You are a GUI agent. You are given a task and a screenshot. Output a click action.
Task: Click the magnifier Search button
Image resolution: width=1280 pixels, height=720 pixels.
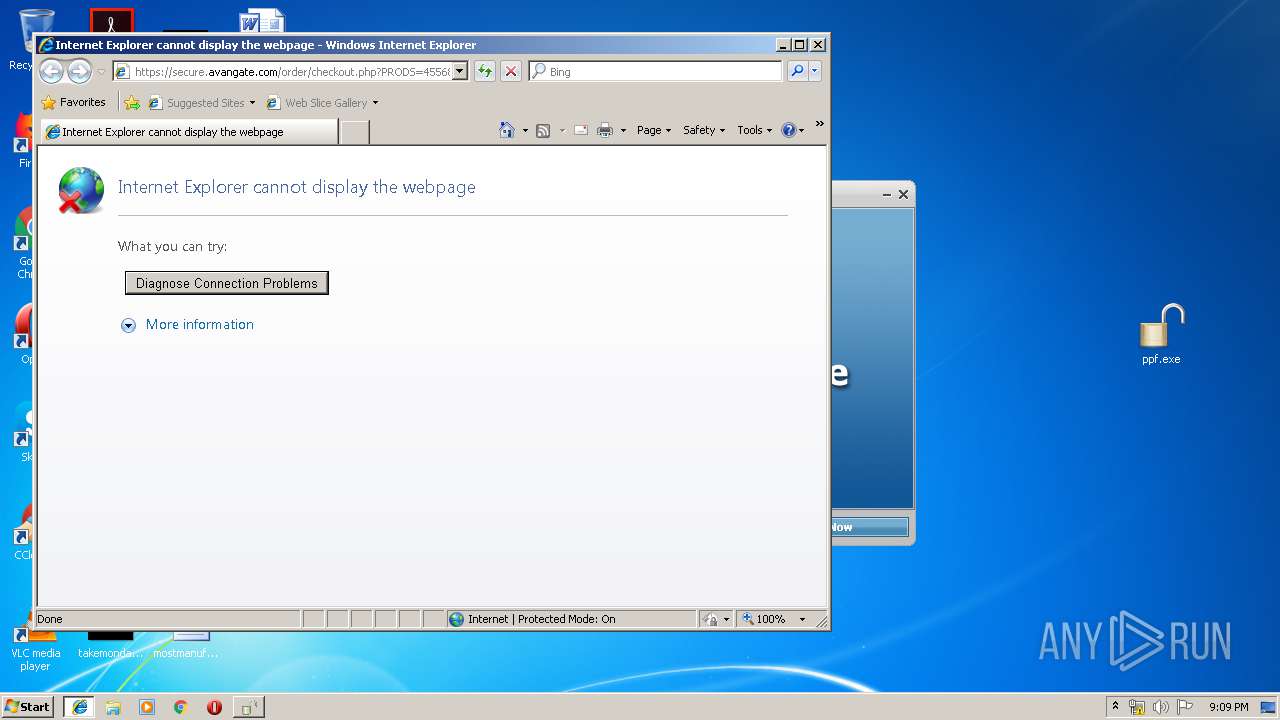(797, 71)
